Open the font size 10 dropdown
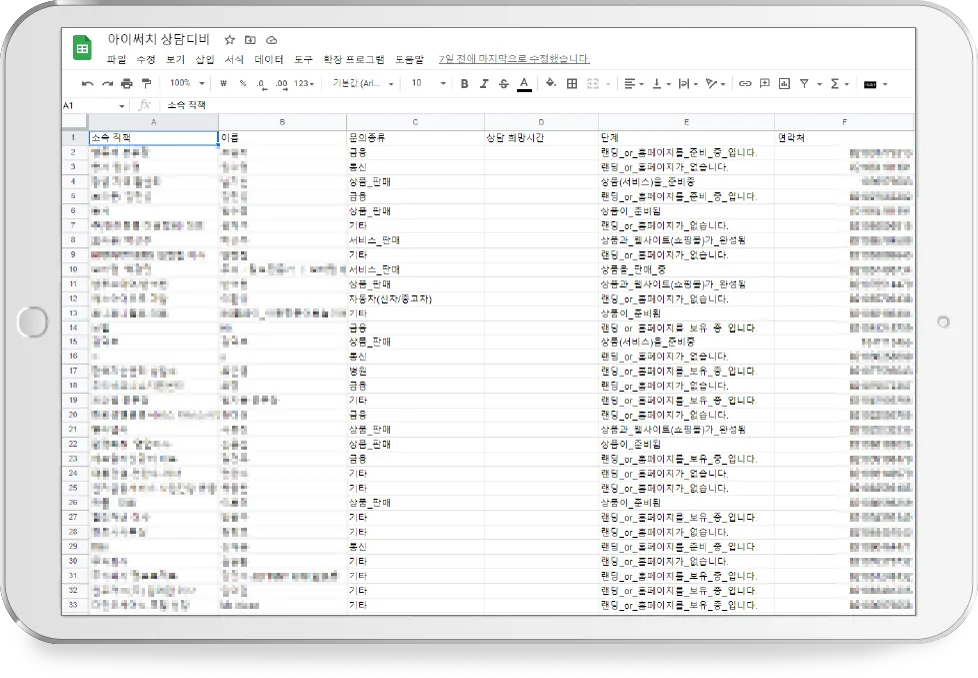Image resolution: width=978 pixels, height=678 pixels. [x=428, y=83]
